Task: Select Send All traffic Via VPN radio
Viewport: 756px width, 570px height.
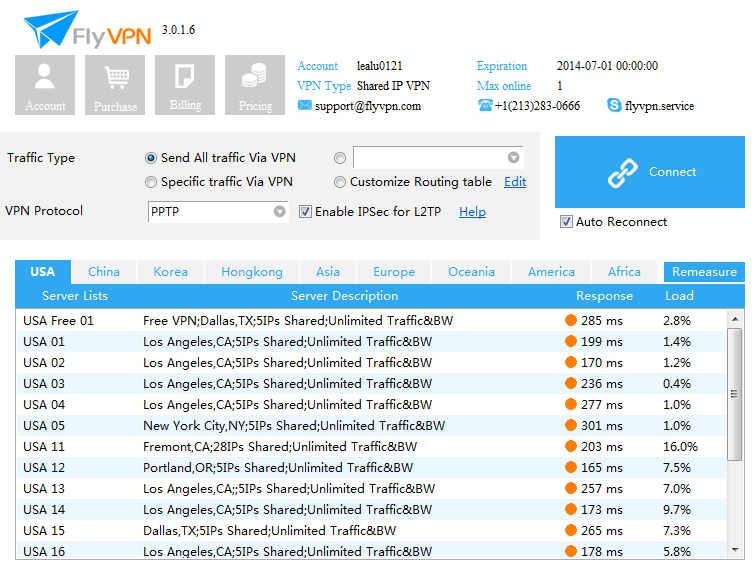Action: click(151, 158)
